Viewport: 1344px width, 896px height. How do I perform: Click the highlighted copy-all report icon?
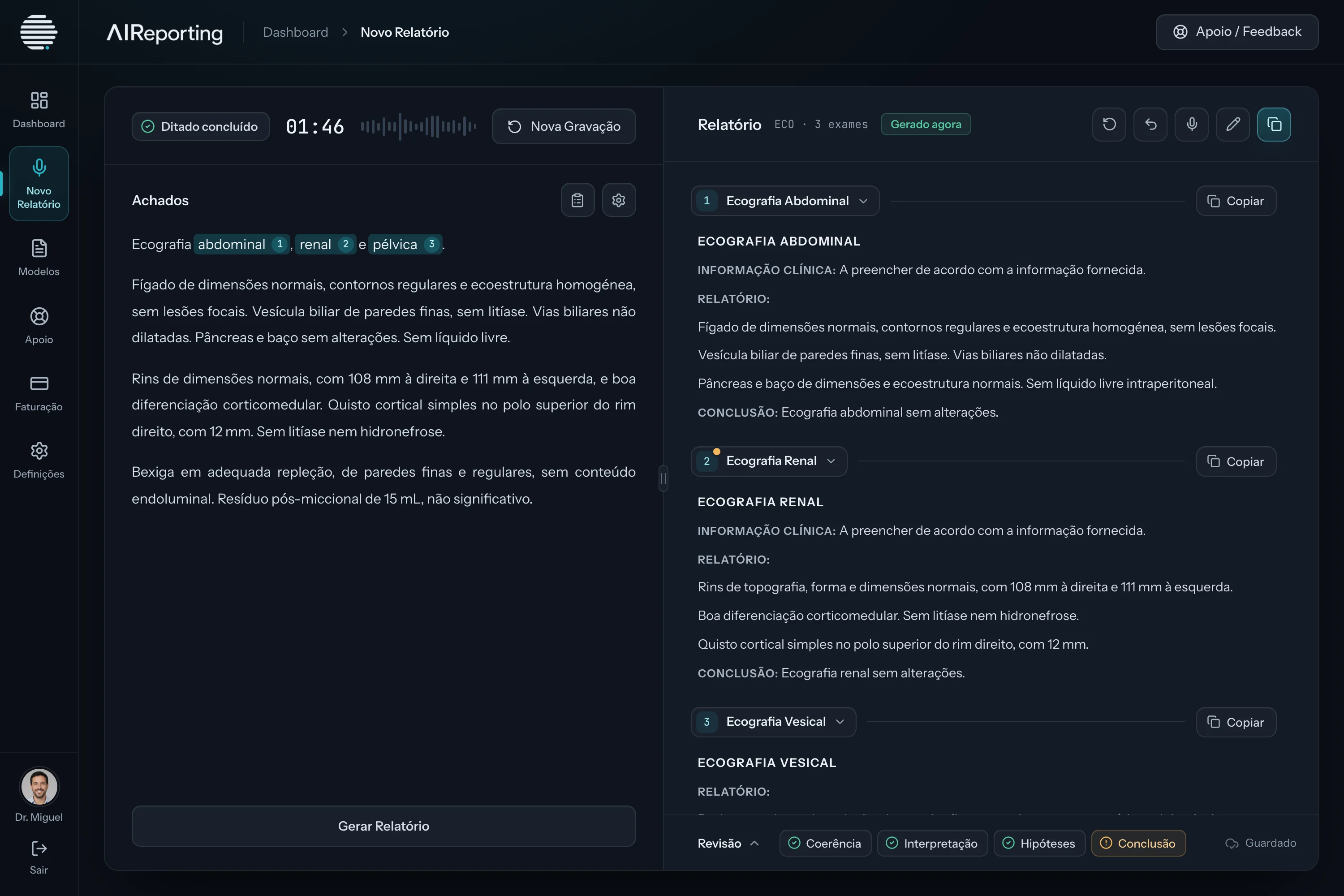tap(1274, 124)
